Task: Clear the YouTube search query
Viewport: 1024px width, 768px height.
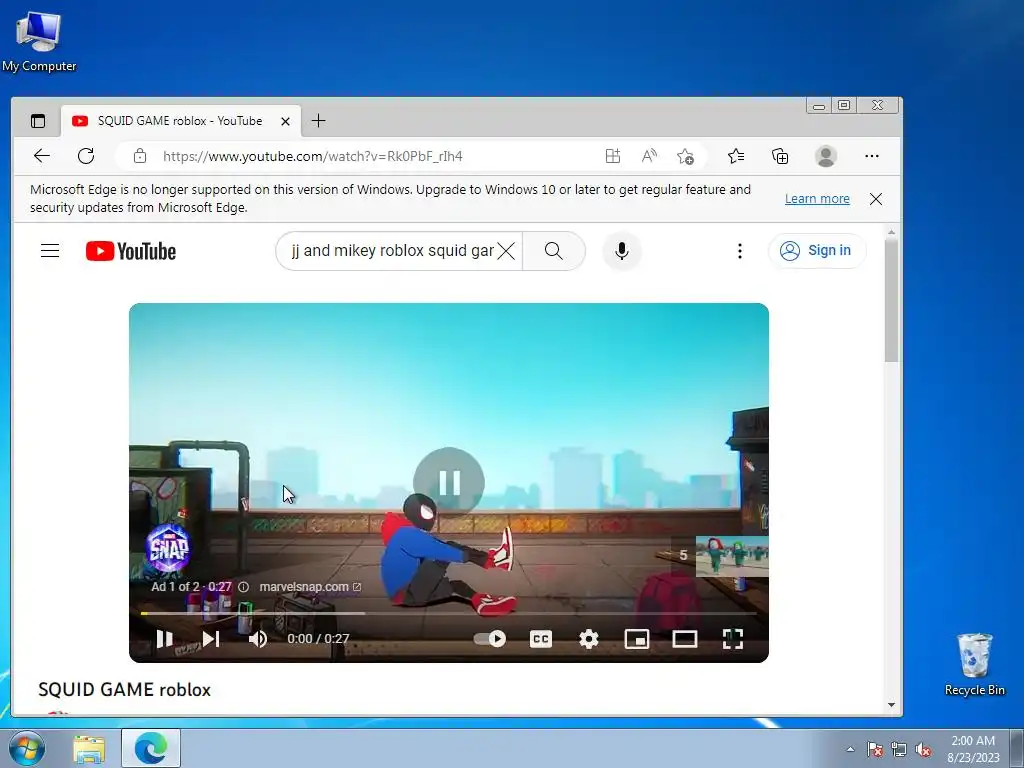Action: tap(506, 251)
